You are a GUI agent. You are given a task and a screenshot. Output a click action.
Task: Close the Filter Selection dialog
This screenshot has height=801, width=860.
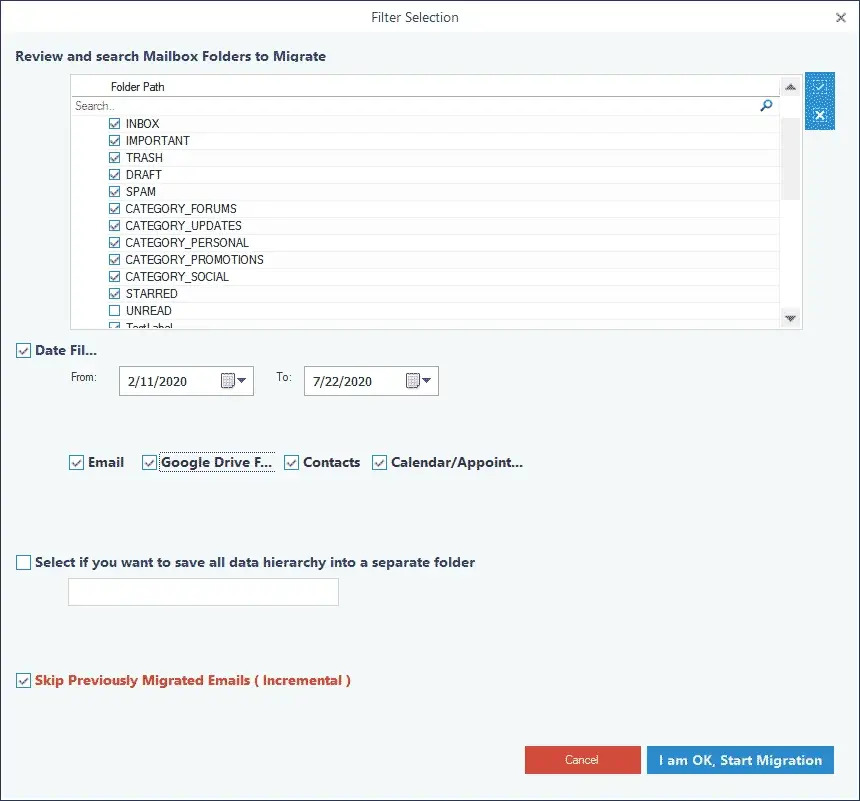pyautogui.click(x=842, y=17)
